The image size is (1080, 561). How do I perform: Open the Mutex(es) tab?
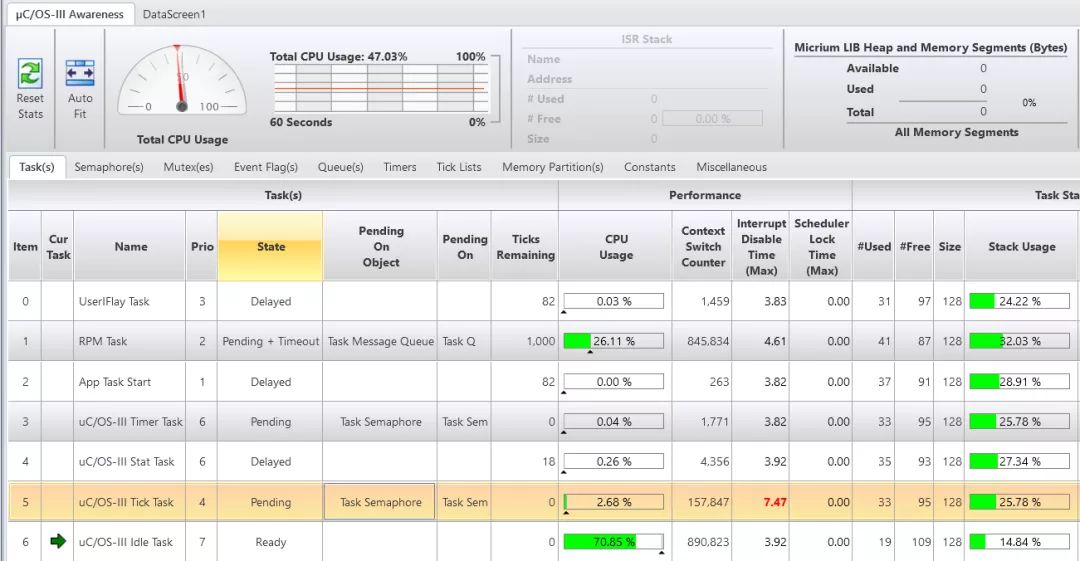coord(188,167)
